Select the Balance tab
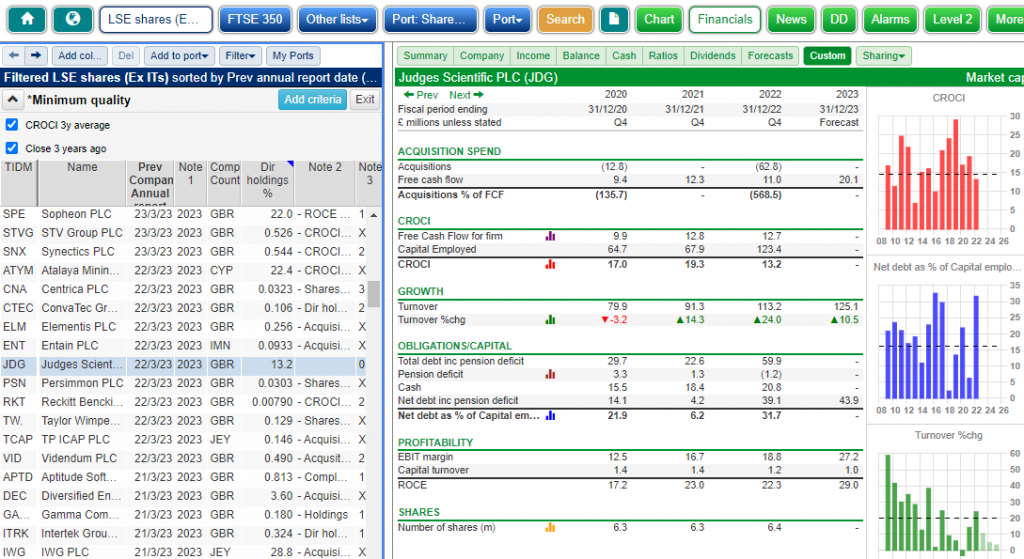 pos(581,56)
